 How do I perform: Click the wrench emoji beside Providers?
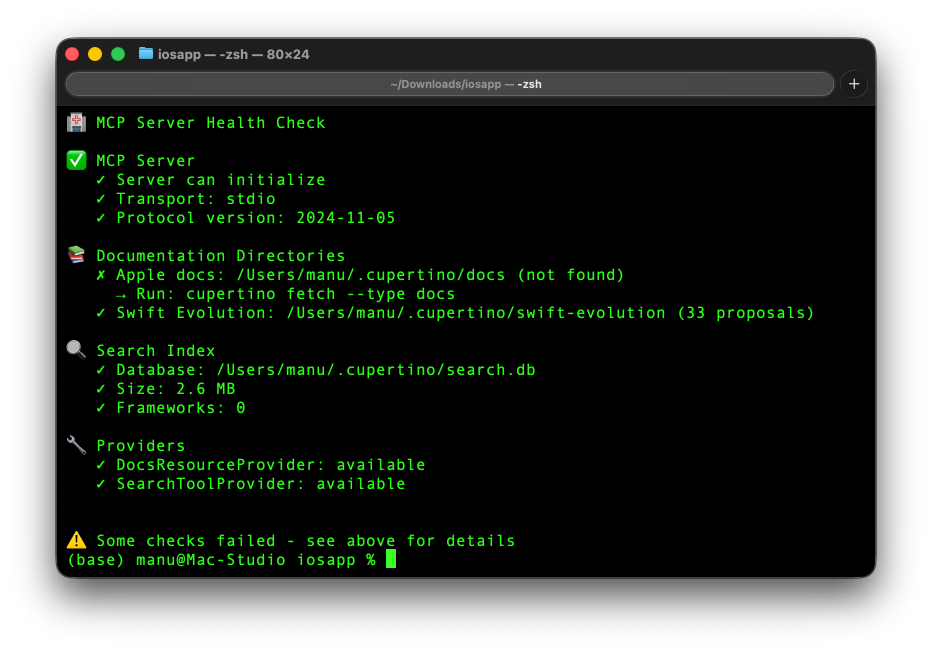pos(76,446)
